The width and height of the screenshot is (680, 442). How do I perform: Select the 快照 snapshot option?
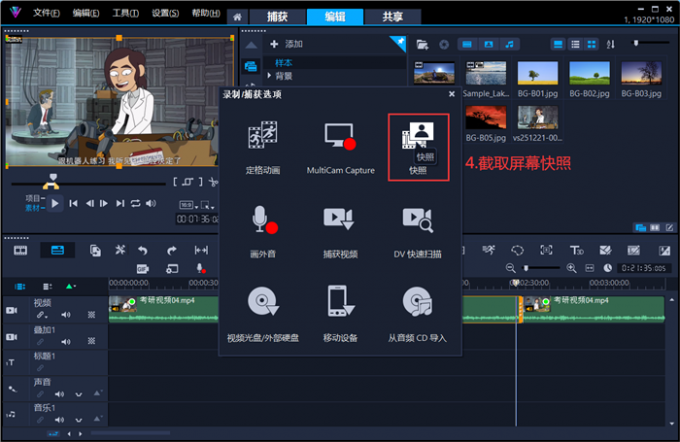coord(418,147)
